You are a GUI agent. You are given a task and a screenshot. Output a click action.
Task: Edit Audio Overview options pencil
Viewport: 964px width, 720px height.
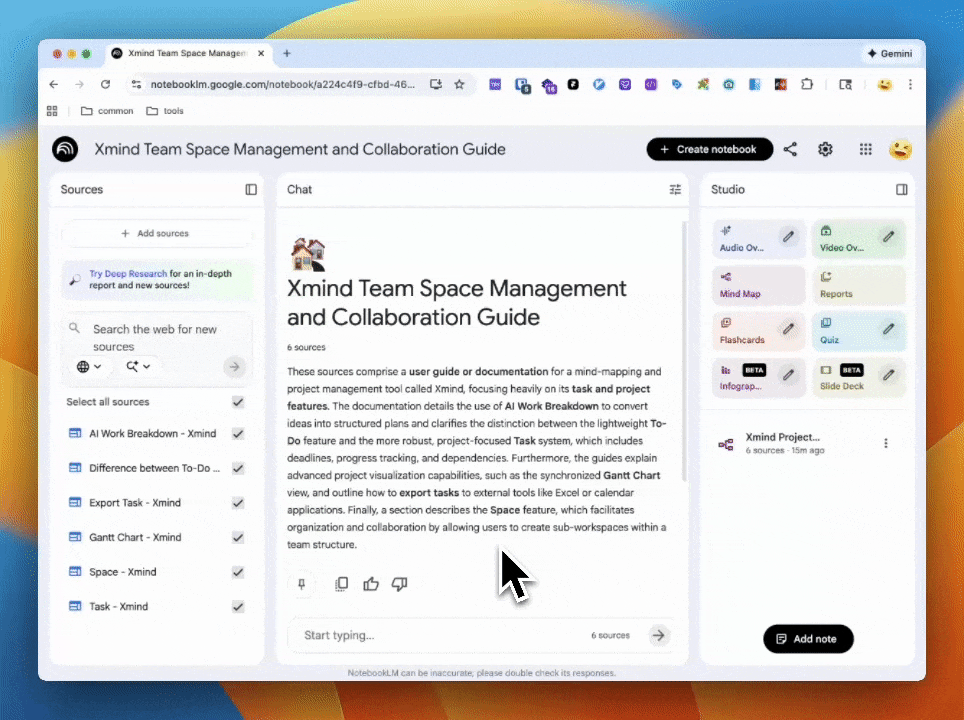pyautogui.click(x=788, y=237)
